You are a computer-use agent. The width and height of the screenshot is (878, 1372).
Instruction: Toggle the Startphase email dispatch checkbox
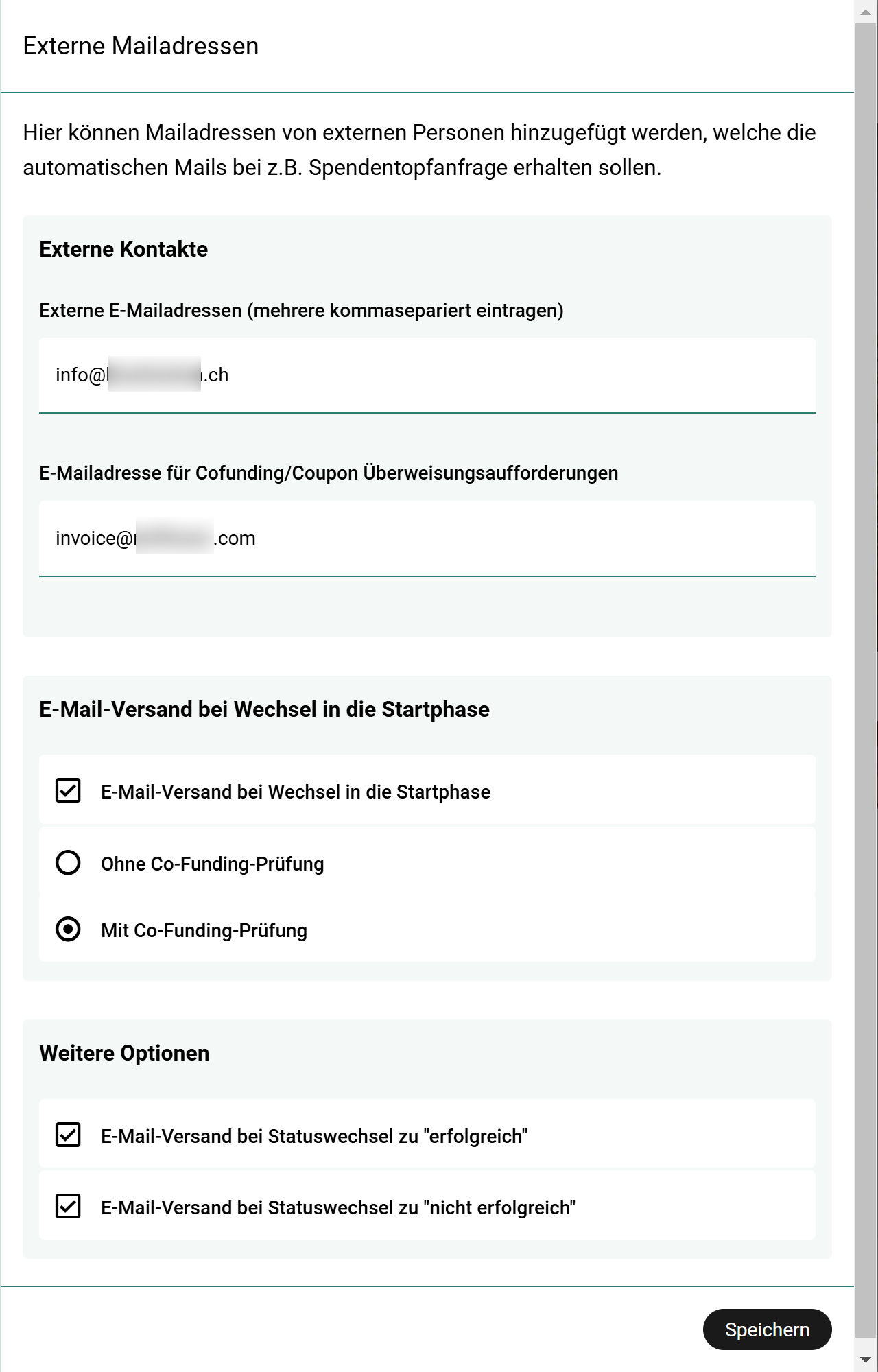pyautogui.click(x=68, y=790)
